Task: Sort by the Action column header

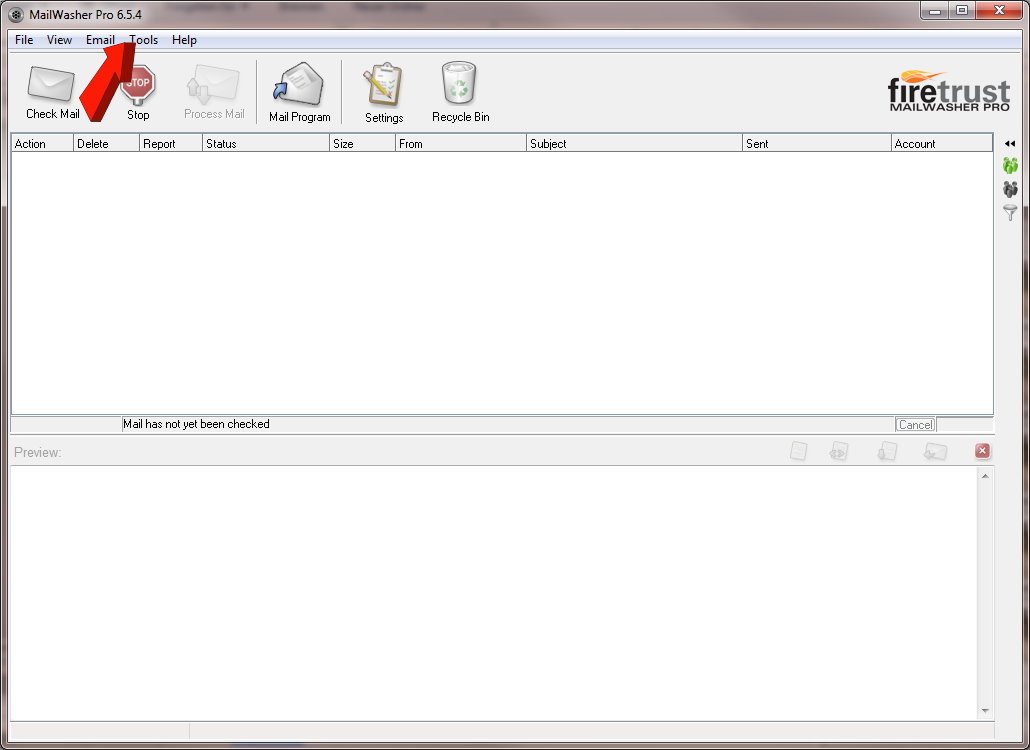Action: click(42, 143)
